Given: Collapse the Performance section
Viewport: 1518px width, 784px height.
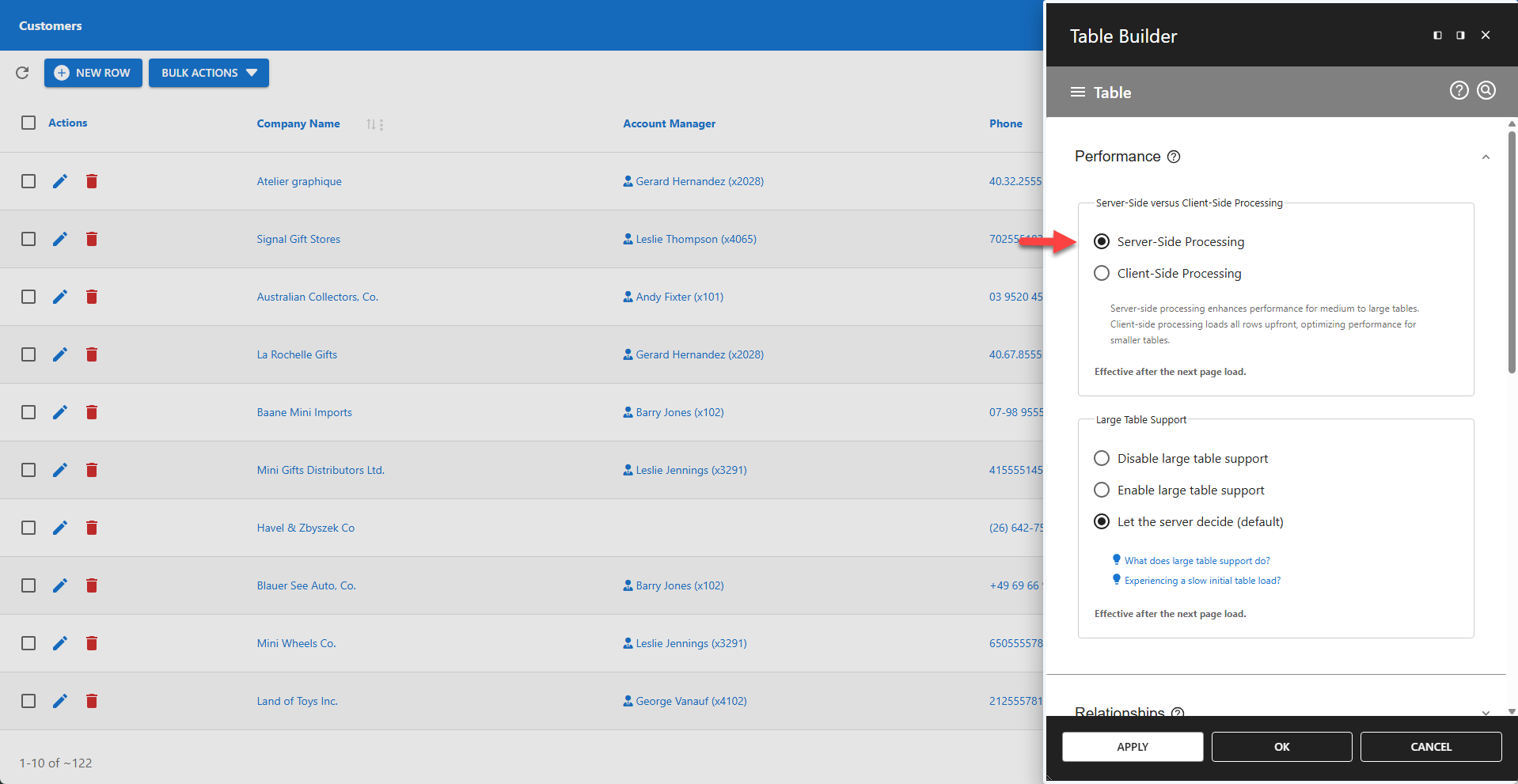Looking at the screenshot, I should pyautogui.click(x=1486, y=157).
